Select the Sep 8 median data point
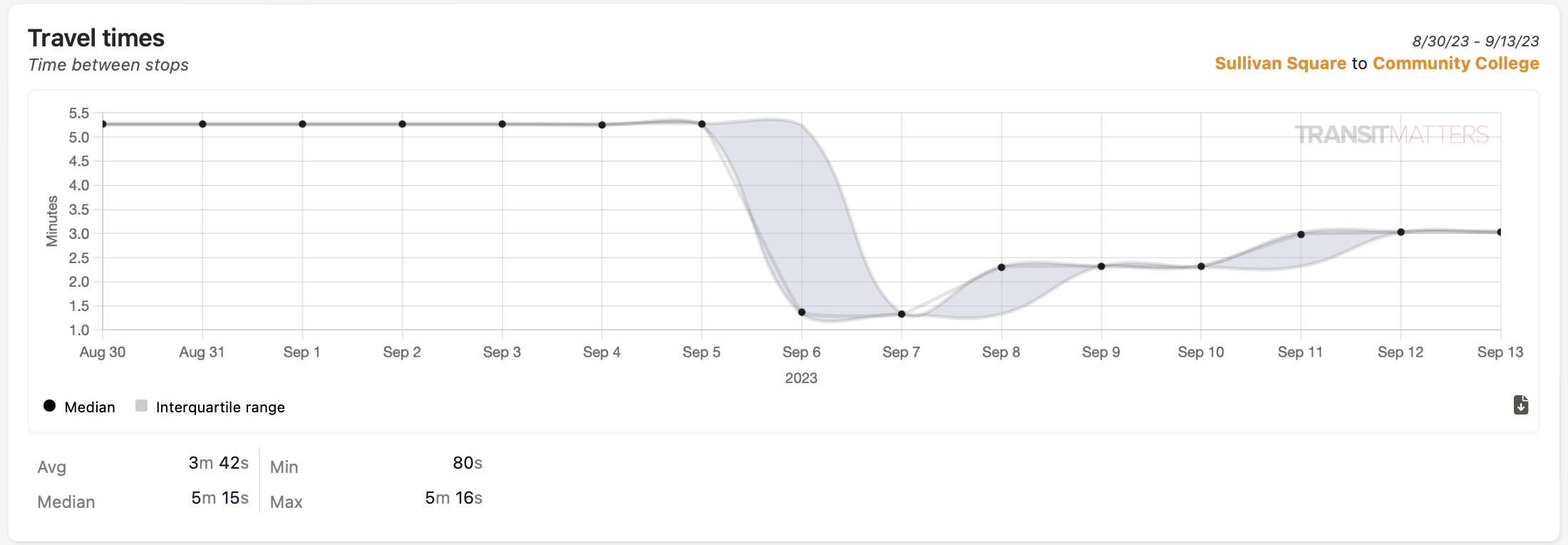Image resolution: width=1568 pixels, height=545 pixels. point(1001,268)
